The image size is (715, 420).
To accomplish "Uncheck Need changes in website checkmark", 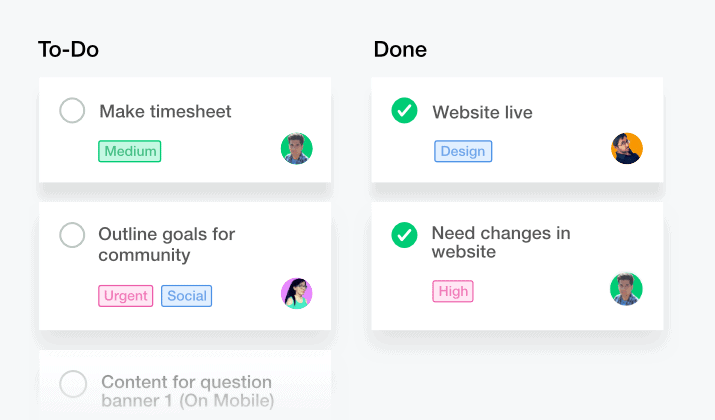I will (404, 235).
